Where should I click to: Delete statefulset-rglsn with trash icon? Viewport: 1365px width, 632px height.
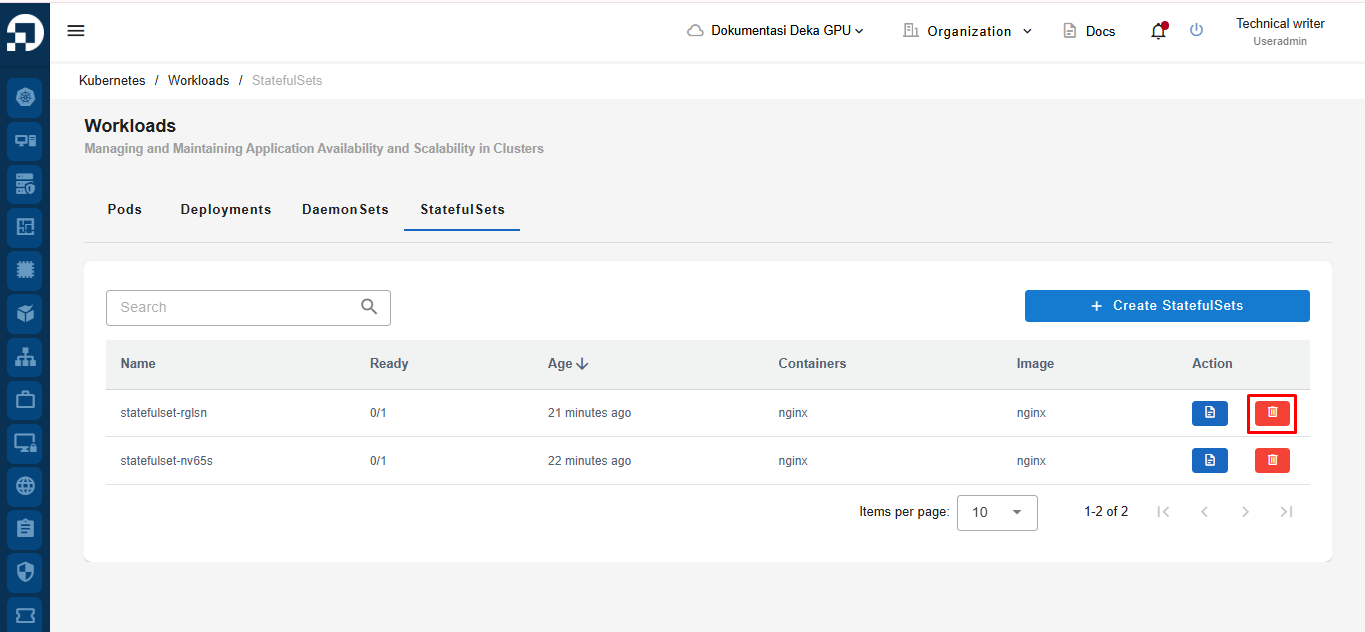point(1272,413)
